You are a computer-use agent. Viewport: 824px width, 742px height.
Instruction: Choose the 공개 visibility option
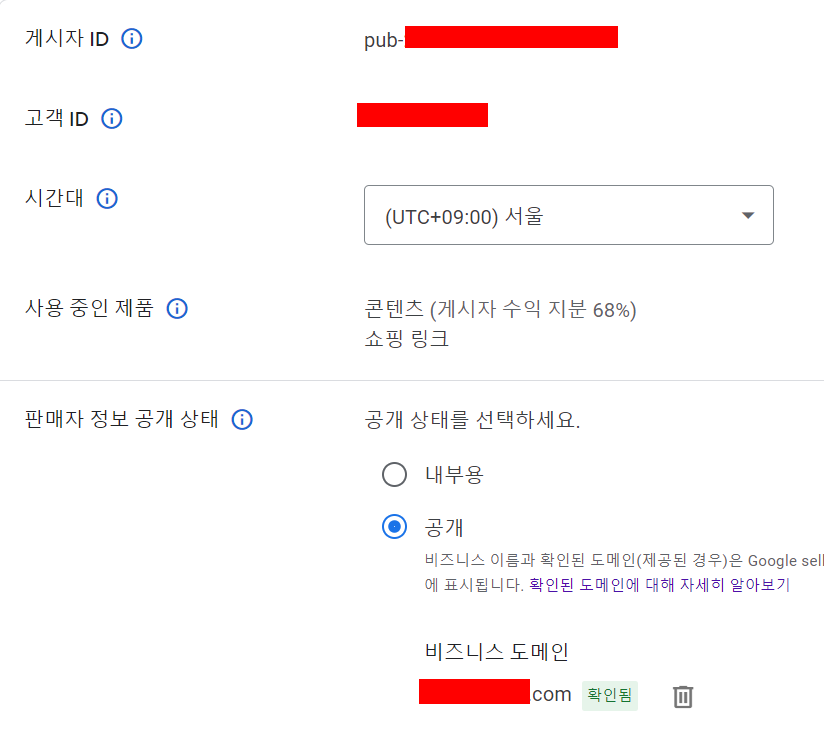394,527
